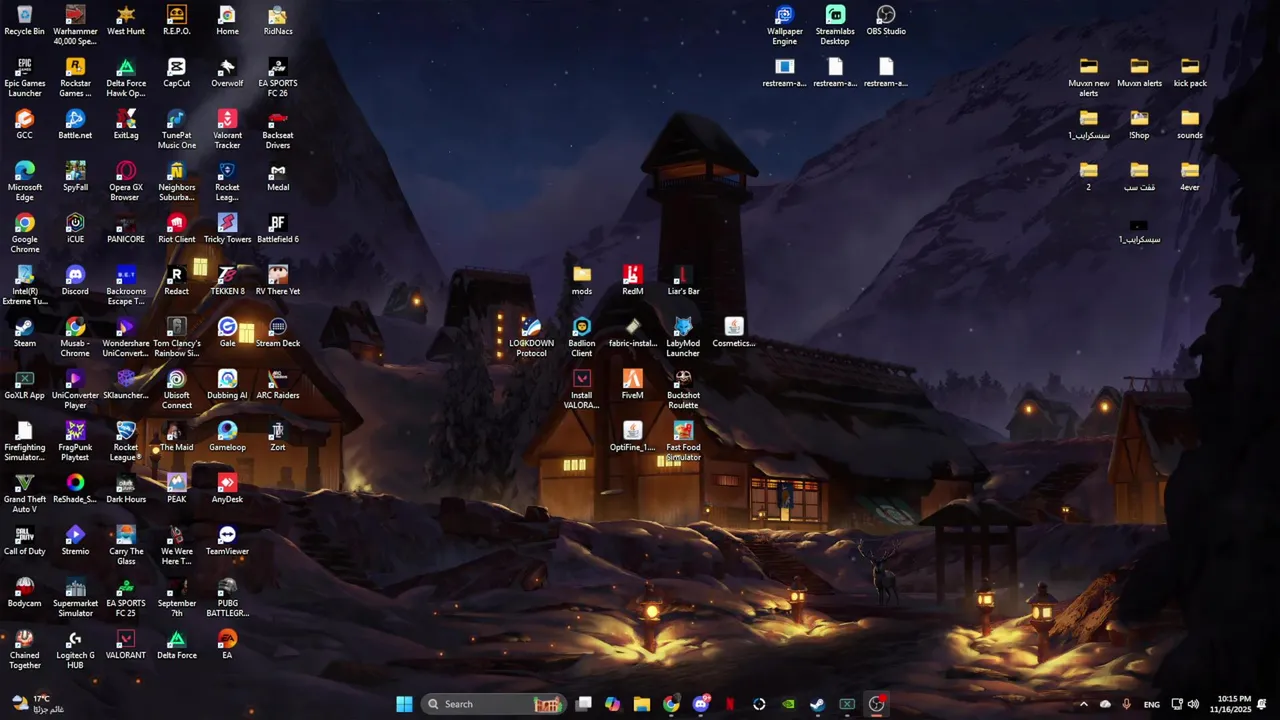Screen dimensions: 1280x720
Task: Launch Buckshot Roulette from the desktop
Action: tap(683, 390)
